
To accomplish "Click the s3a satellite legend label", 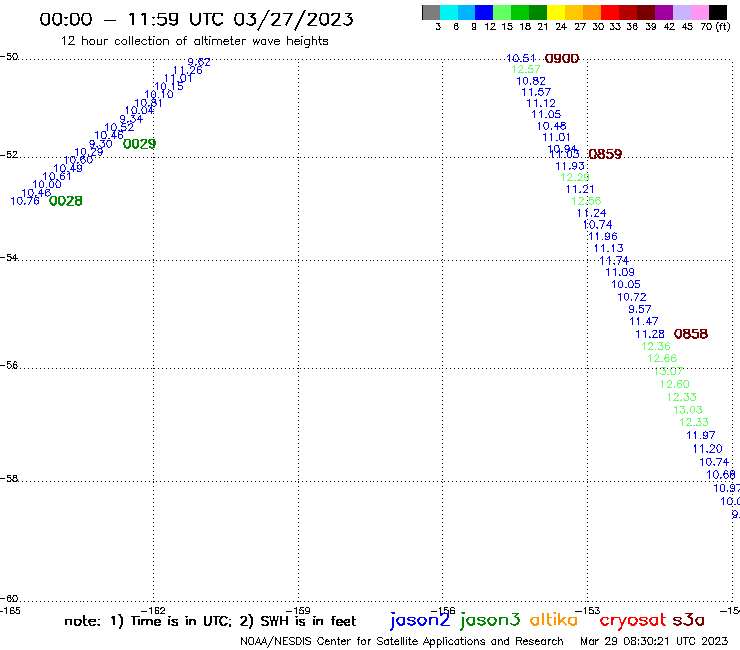I will click(688, 620).
